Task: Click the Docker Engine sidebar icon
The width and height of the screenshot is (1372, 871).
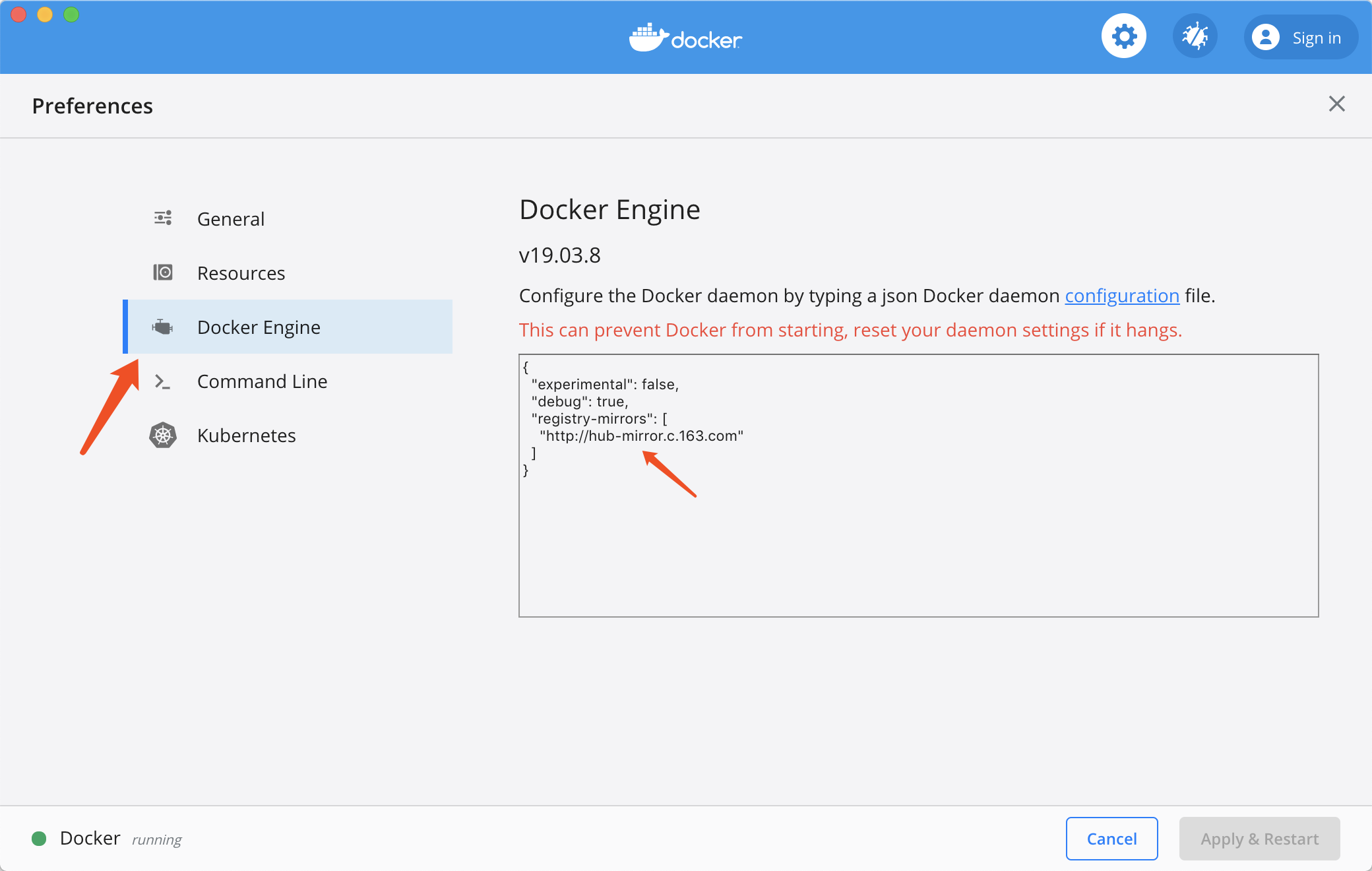Action: 163,327
